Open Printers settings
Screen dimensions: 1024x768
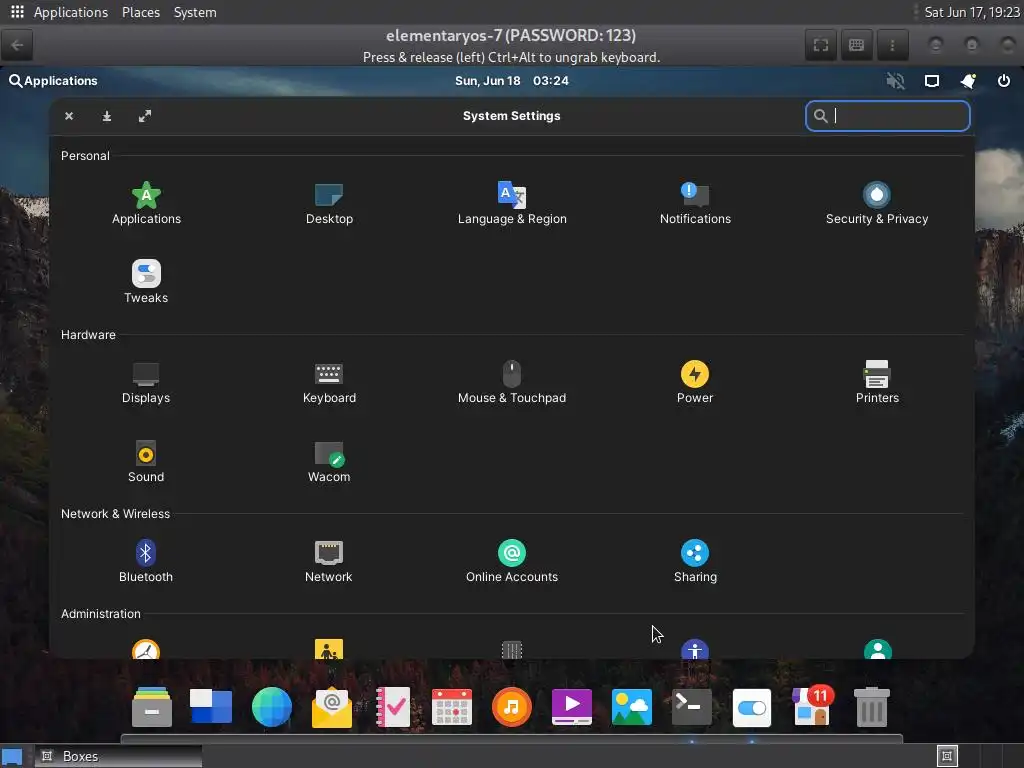pyautogui.click(x=877, y=383)
